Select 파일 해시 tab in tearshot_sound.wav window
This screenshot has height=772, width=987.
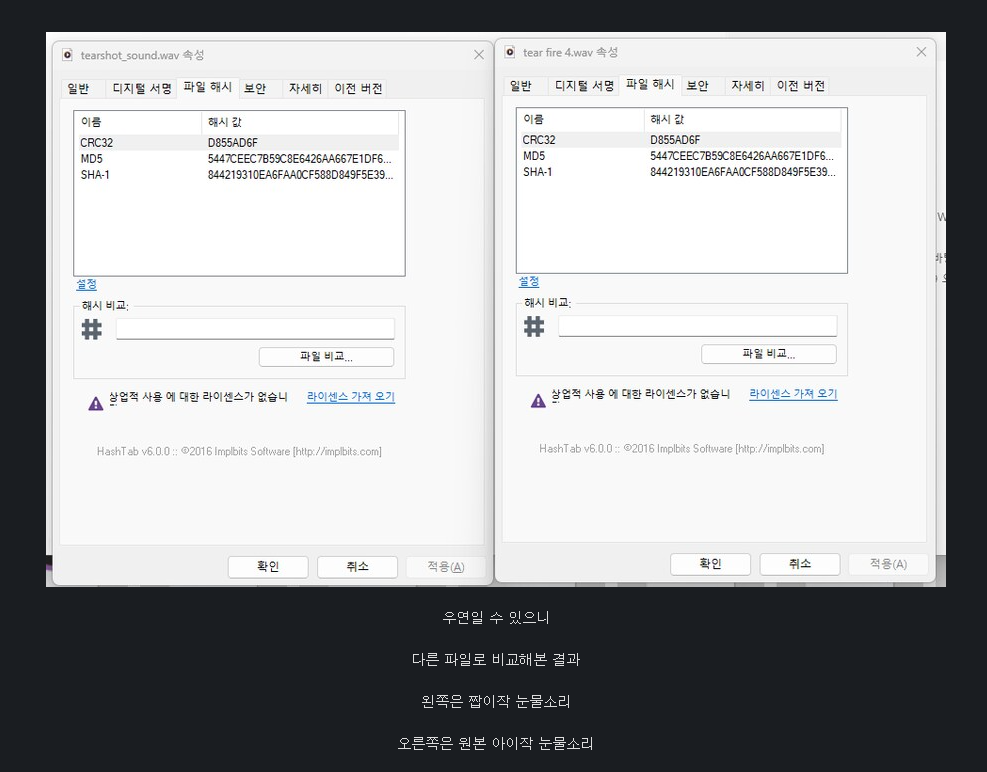[208, 87]
